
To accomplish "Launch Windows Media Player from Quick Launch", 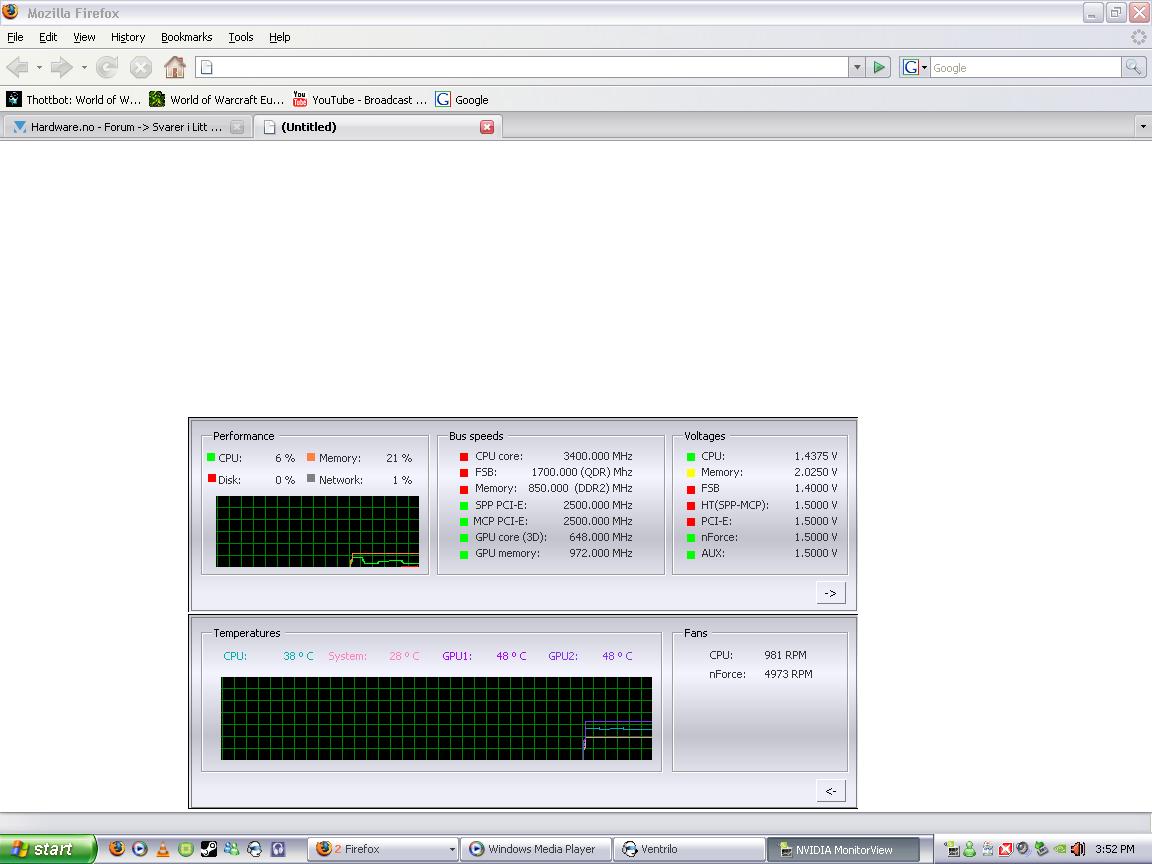I will click(140, 849).
